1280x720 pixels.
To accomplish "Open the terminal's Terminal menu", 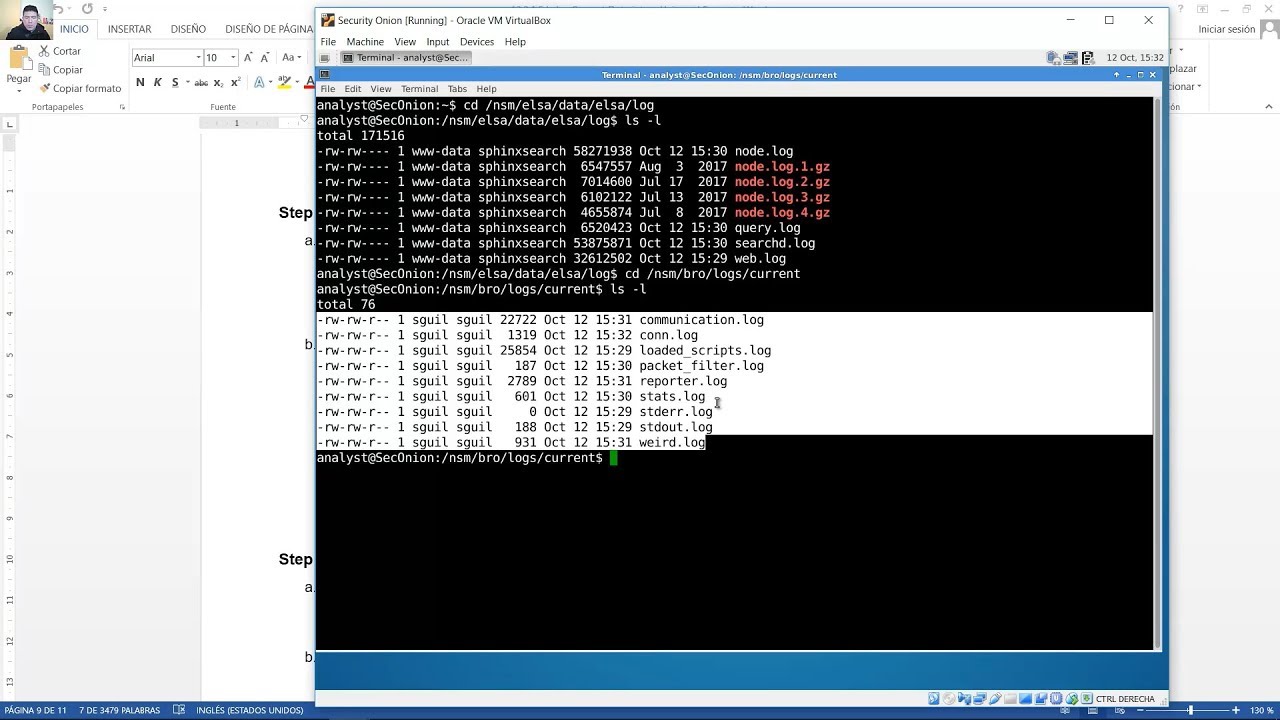I will [419, 89].
